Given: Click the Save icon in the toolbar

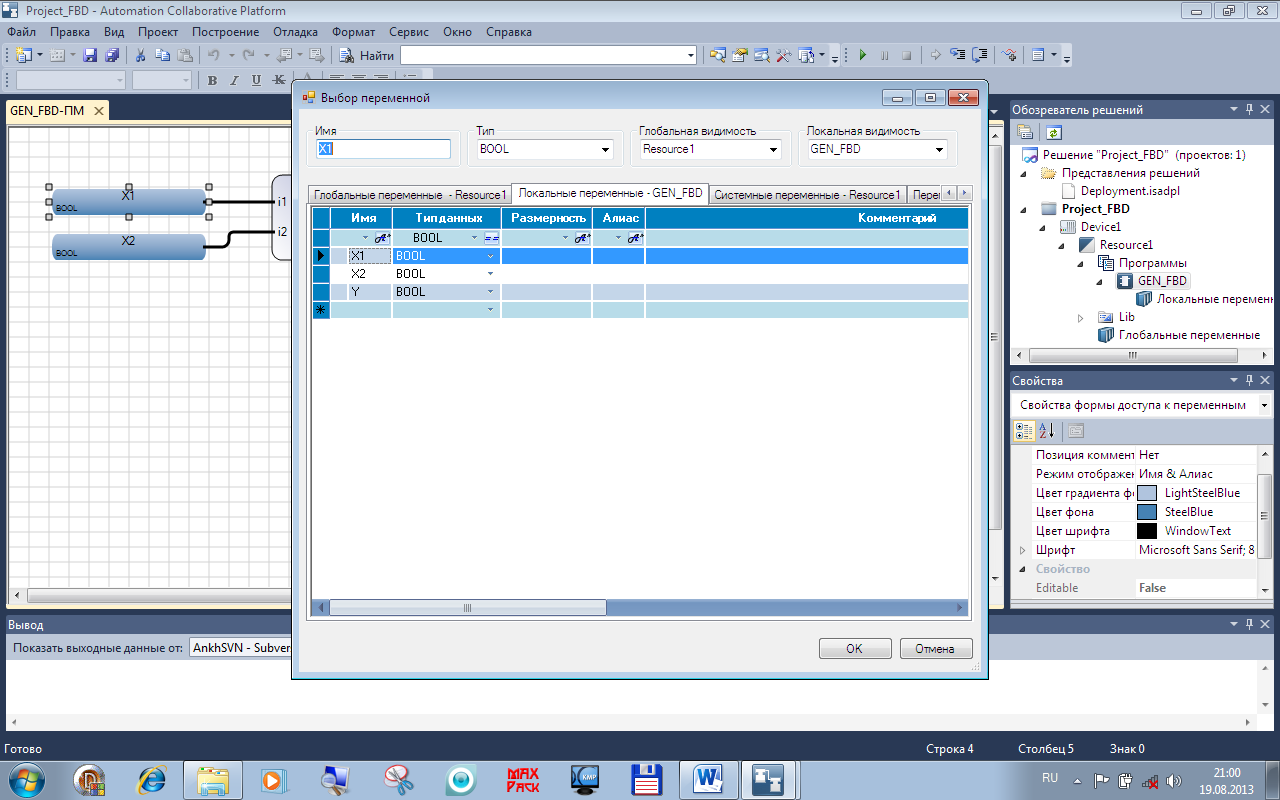Looking at the screenshot, I should click(x=90, y=55).
